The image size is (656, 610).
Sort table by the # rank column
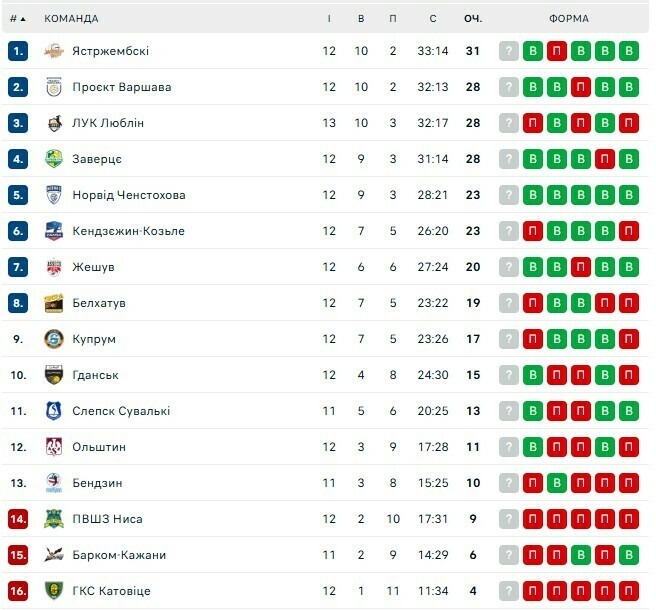click(x=17, y=18)
